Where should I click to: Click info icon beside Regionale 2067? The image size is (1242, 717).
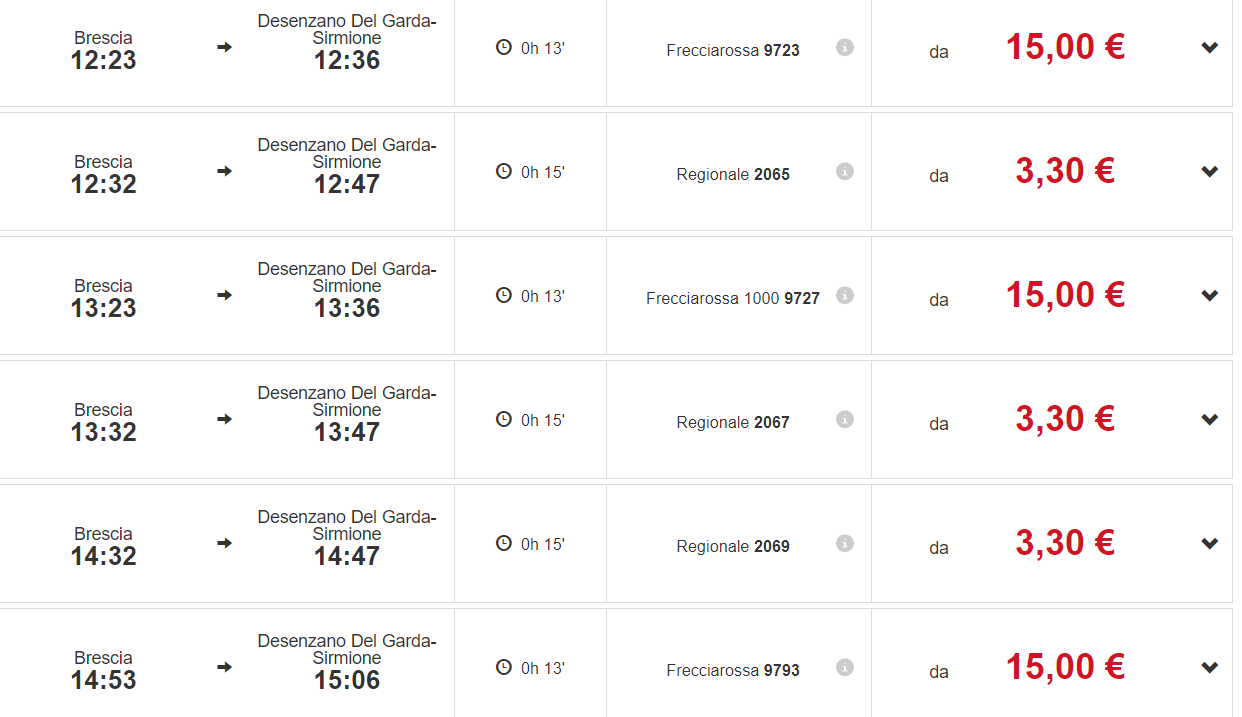click(845, 420)
